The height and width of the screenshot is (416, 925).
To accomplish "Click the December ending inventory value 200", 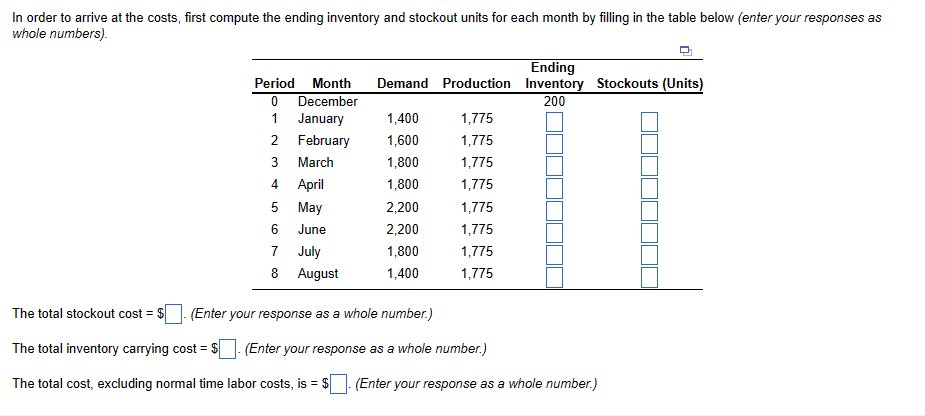I will click(554, 101).
